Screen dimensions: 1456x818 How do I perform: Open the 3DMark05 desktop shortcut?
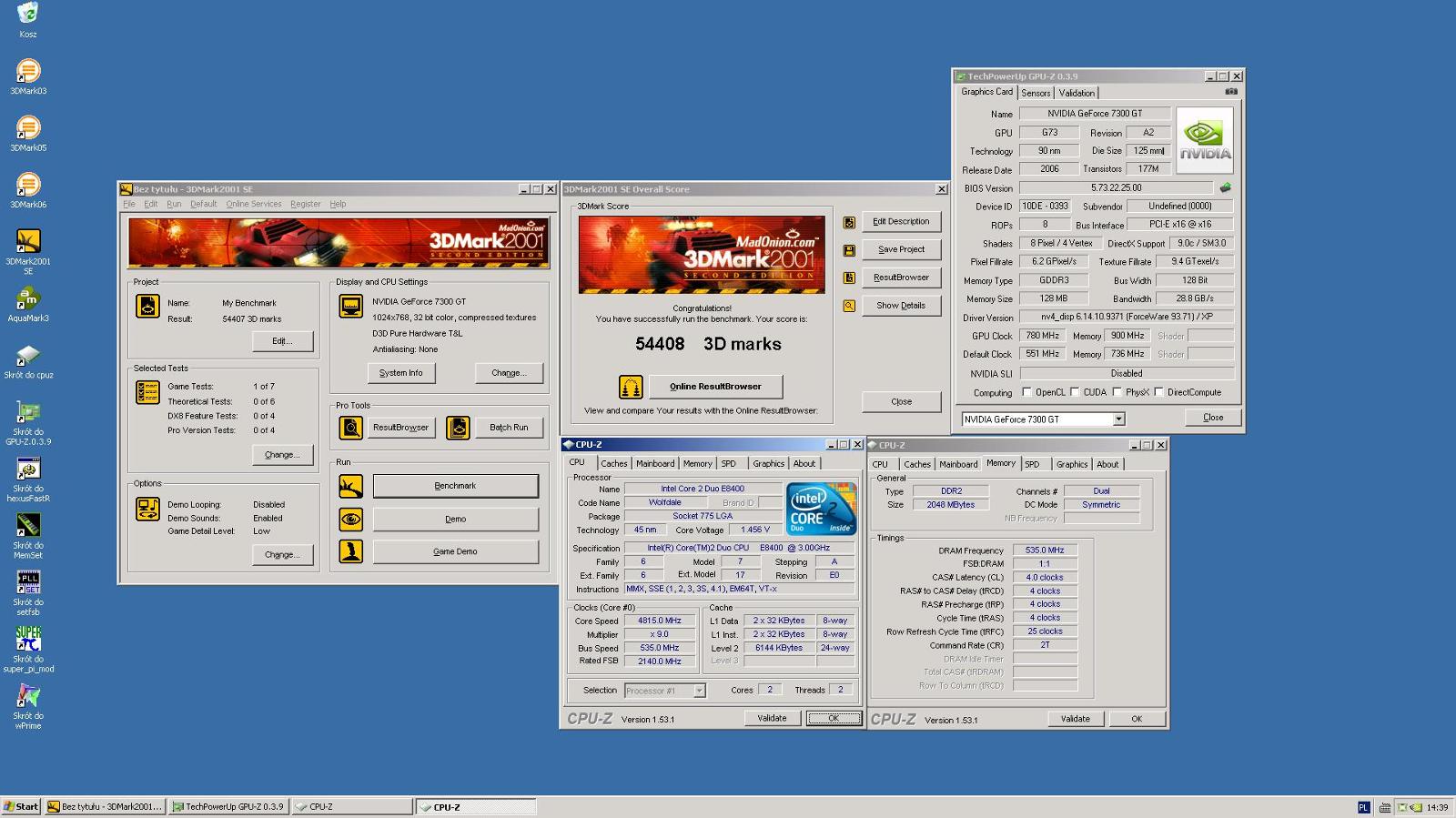coord(28,128)
